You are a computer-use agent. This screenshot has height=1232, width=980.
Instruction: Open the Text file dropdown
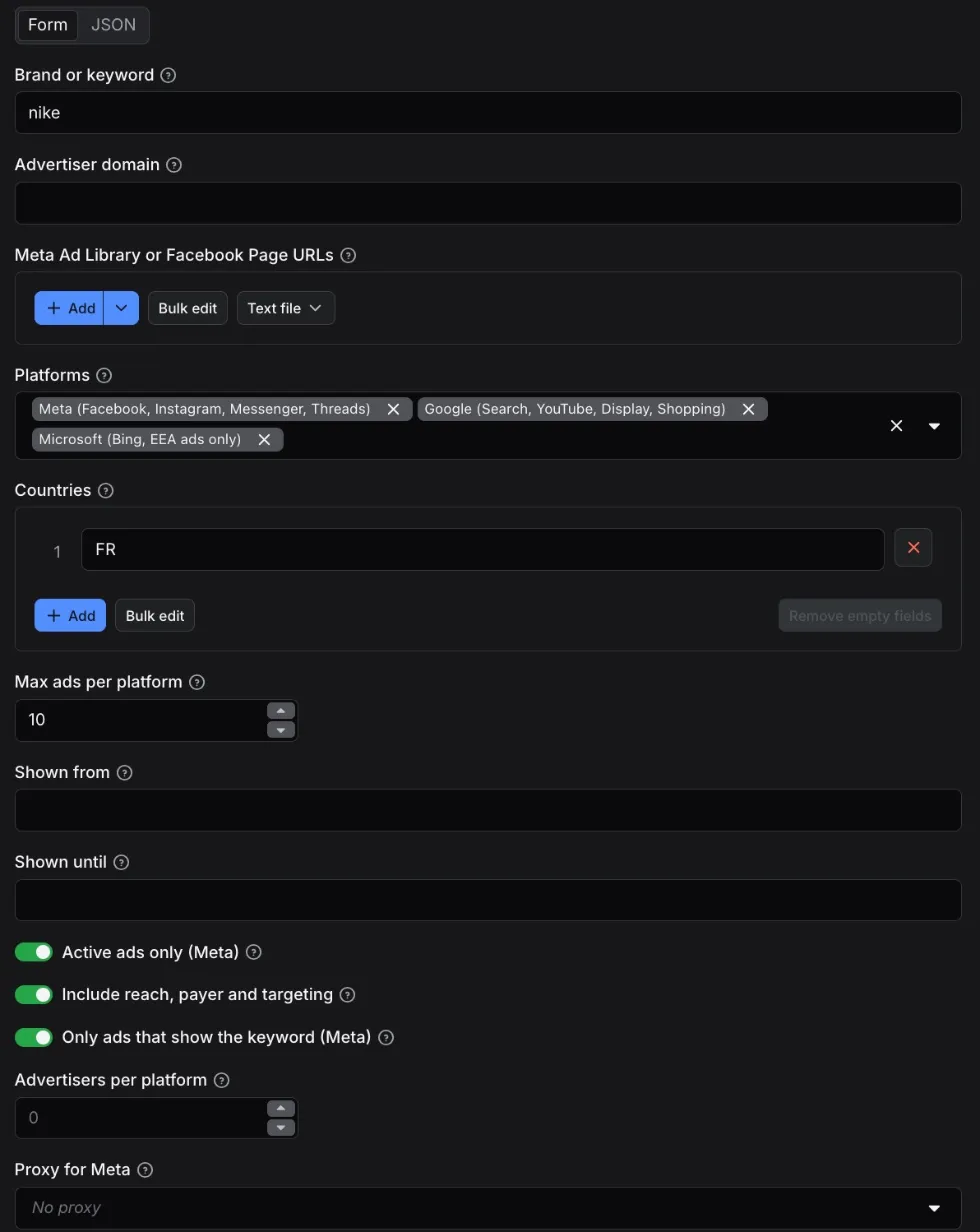(x=285, y=308)
